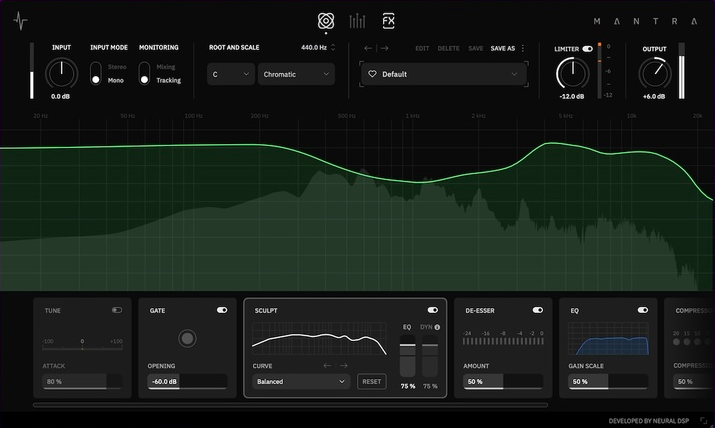Switch to the mixer sliders view icon
The width and height of the screenshot is (715, 428).
(x=357, y=21)
